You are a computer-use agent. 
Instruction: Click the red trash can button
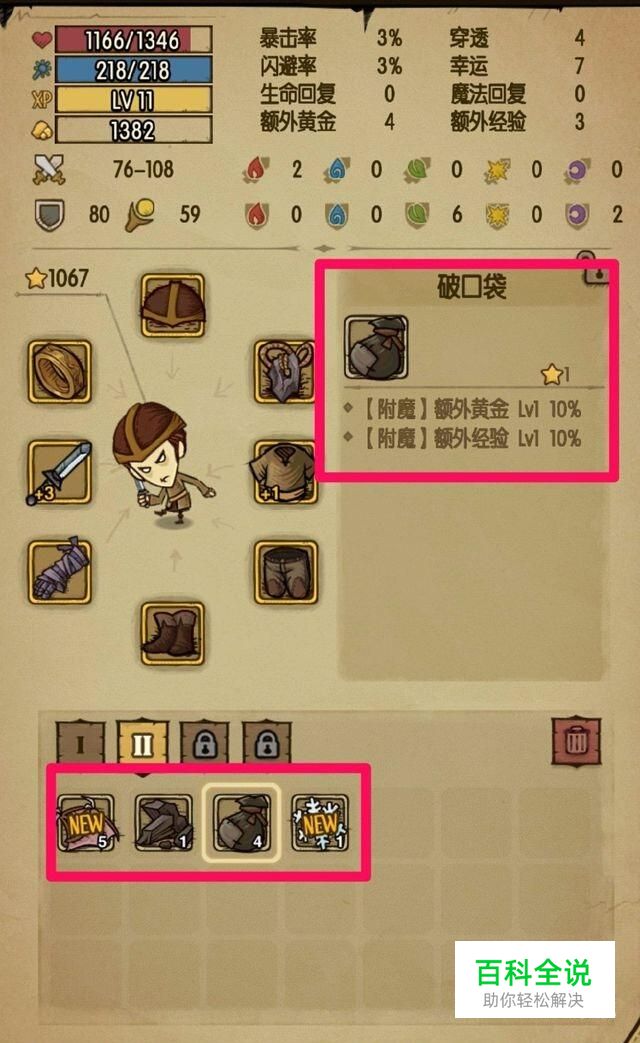click(576, 740)
